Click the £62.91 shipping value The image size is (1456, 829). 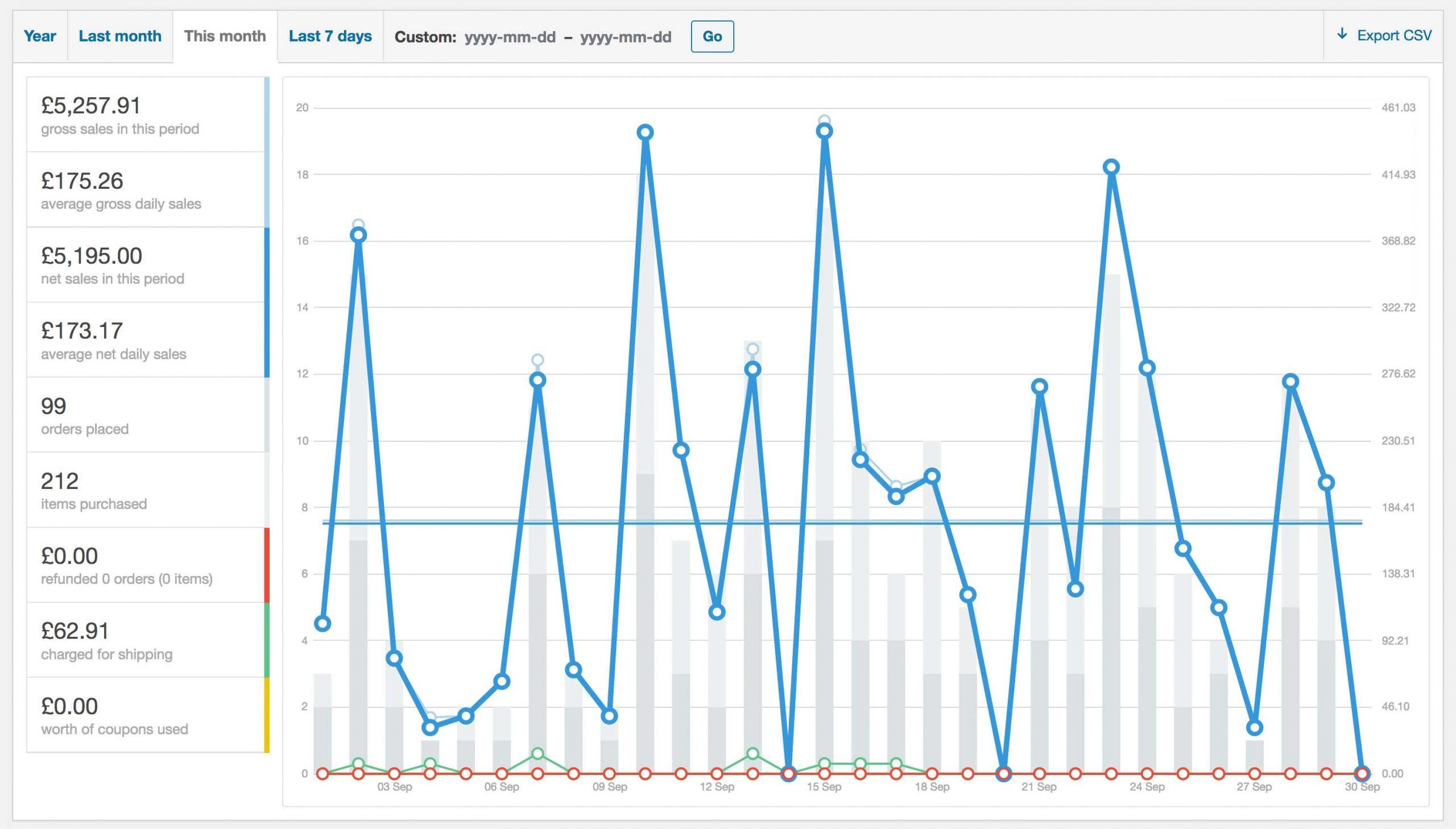pos(75,631)
